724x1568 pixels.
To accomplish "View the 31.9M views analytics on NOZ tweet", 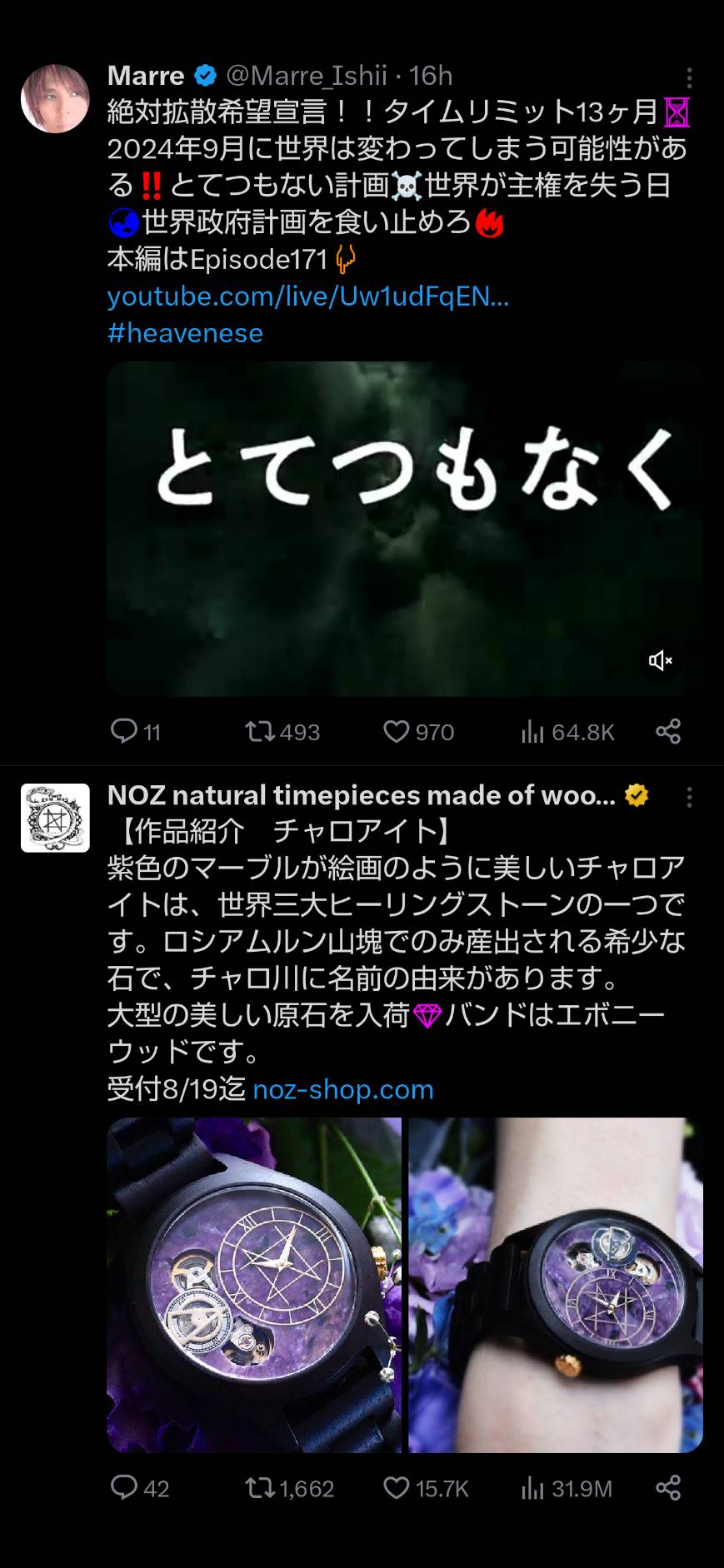I will point(567,1488).
